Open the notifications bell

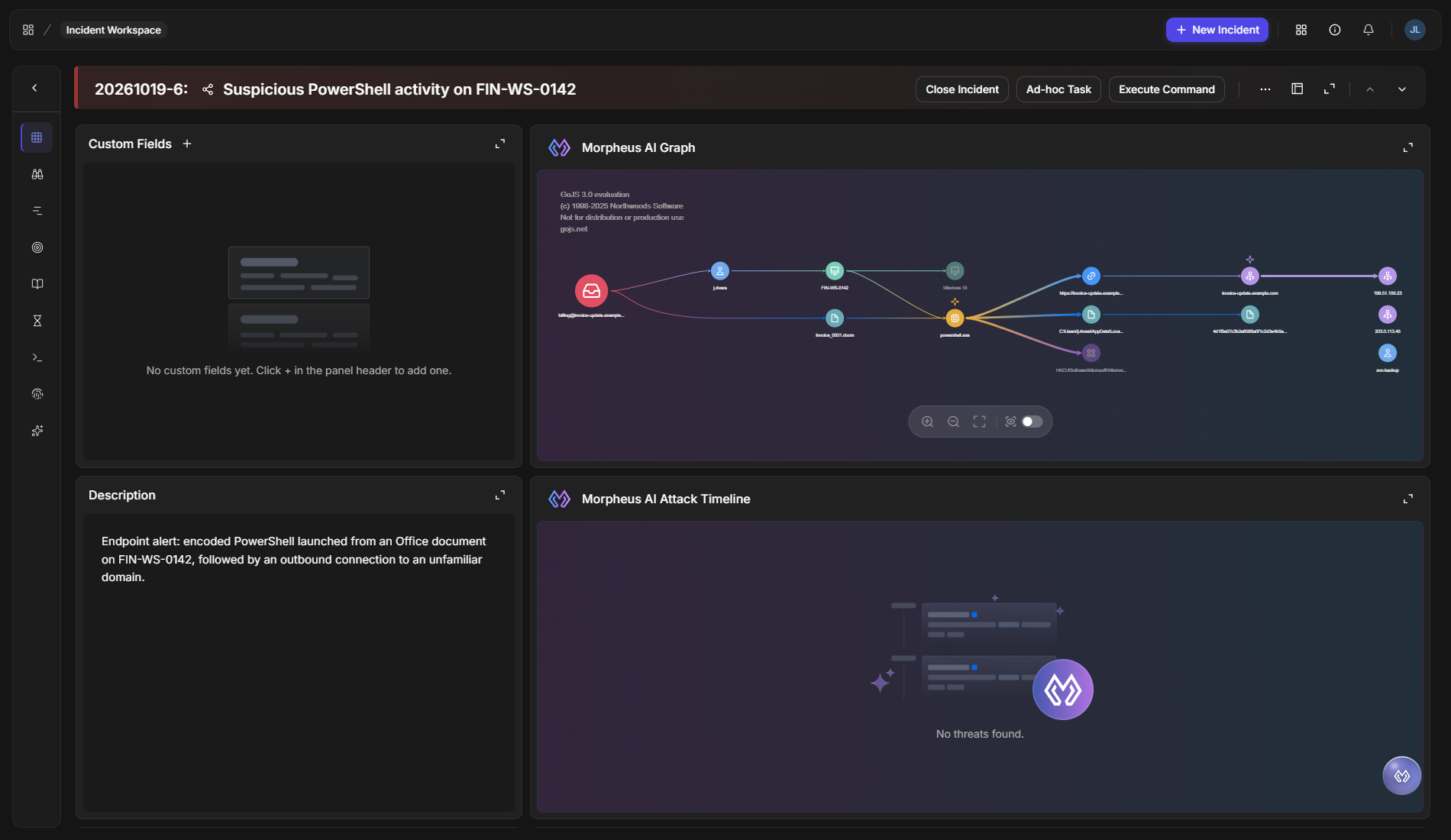[x=1369, y=30]
